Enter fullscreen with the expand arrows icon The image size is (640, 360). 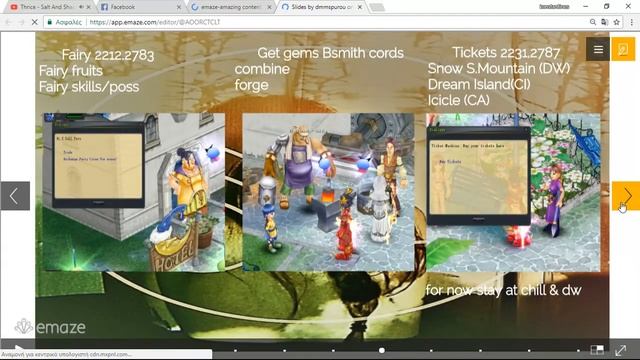pos(621,350)
